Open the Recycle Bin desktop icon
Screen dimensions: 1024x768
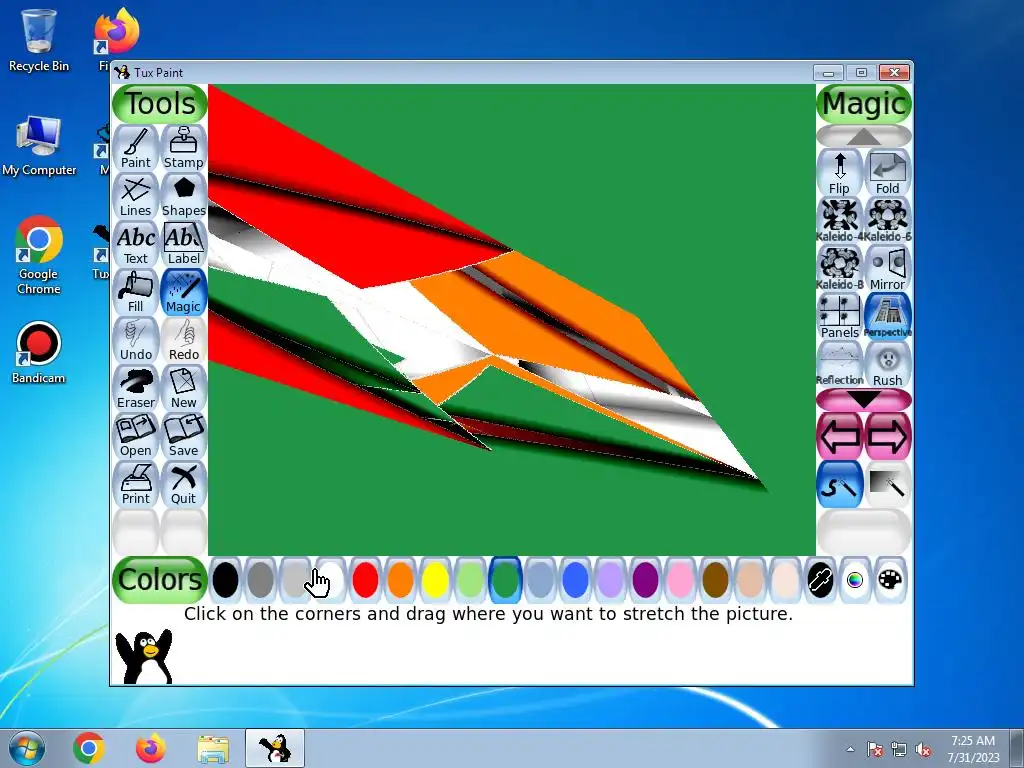[39, 40]
